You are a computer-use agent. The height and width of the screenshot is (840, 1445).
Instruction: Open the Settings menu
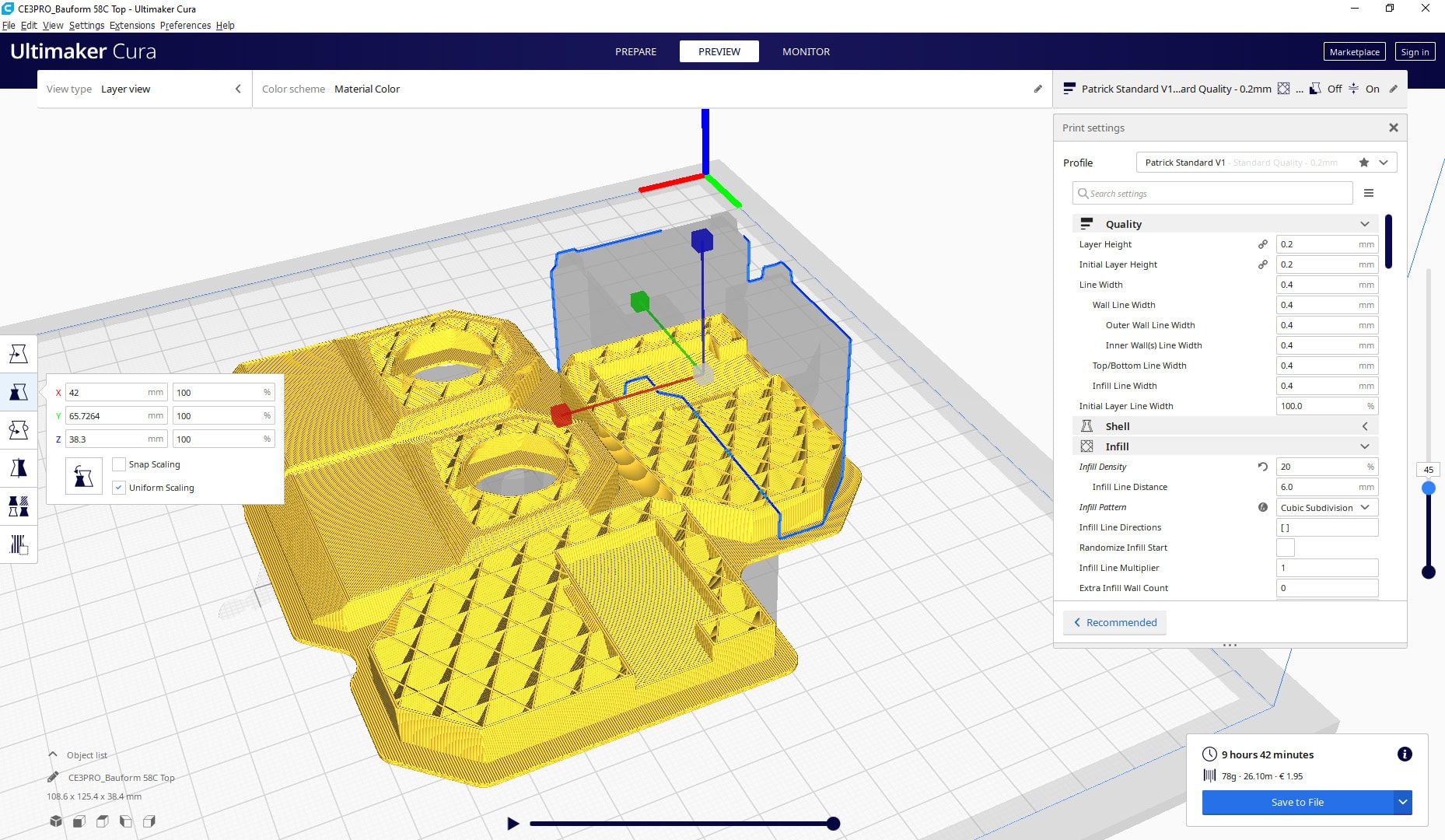(86, 25)
